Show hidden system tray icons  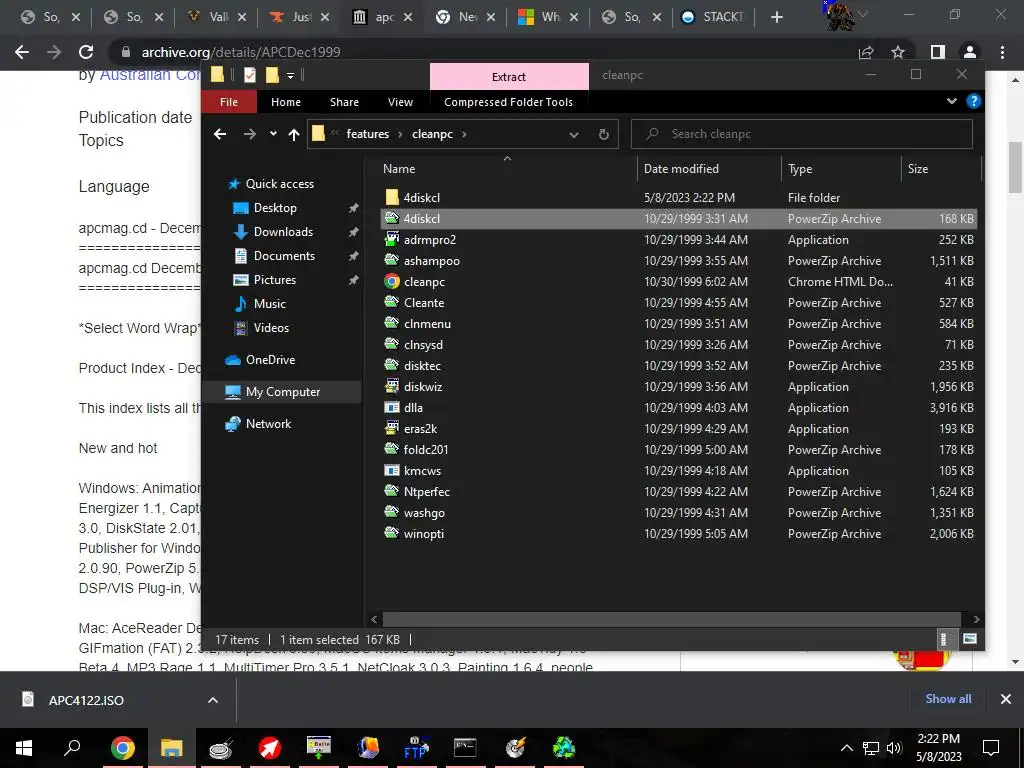(x=846, y=748)
